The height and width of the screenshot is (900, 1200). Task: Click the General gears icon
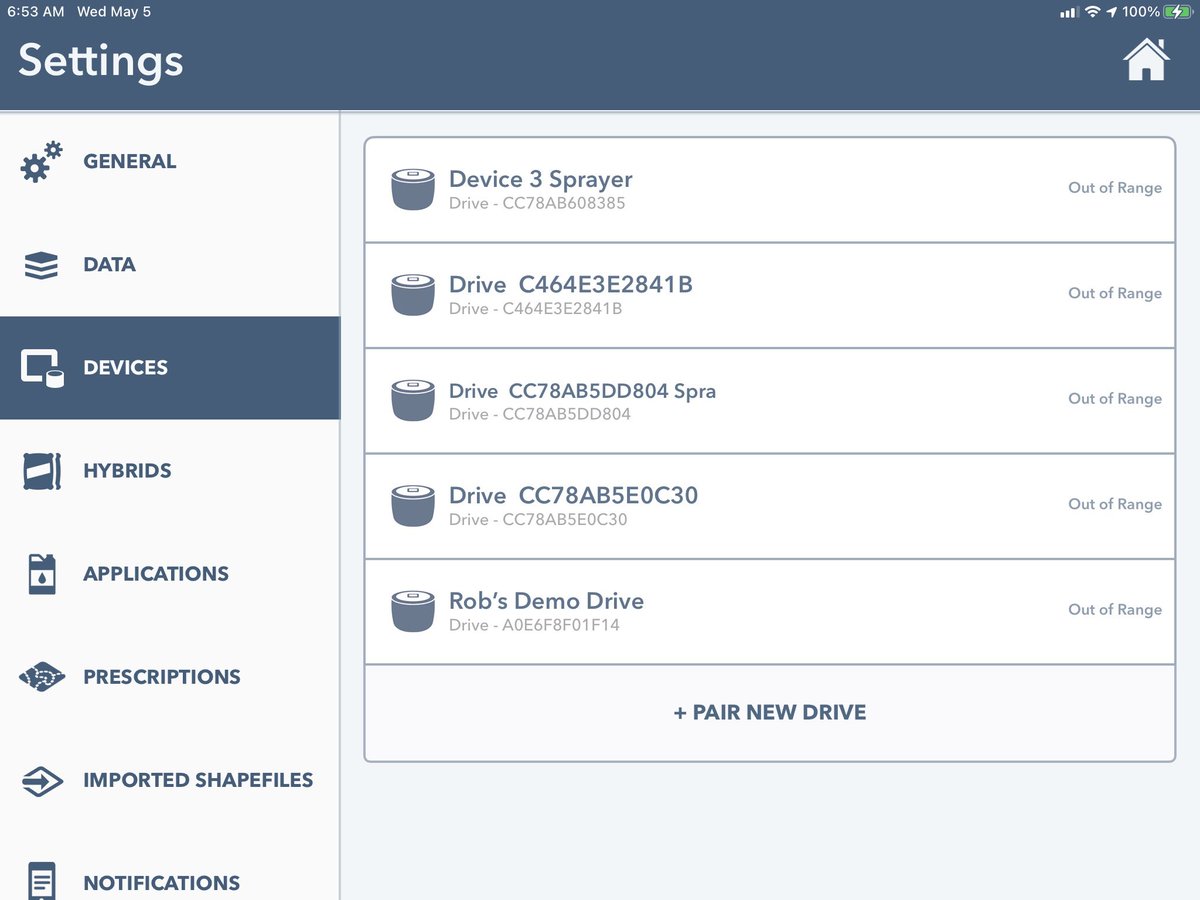(41, 162)
